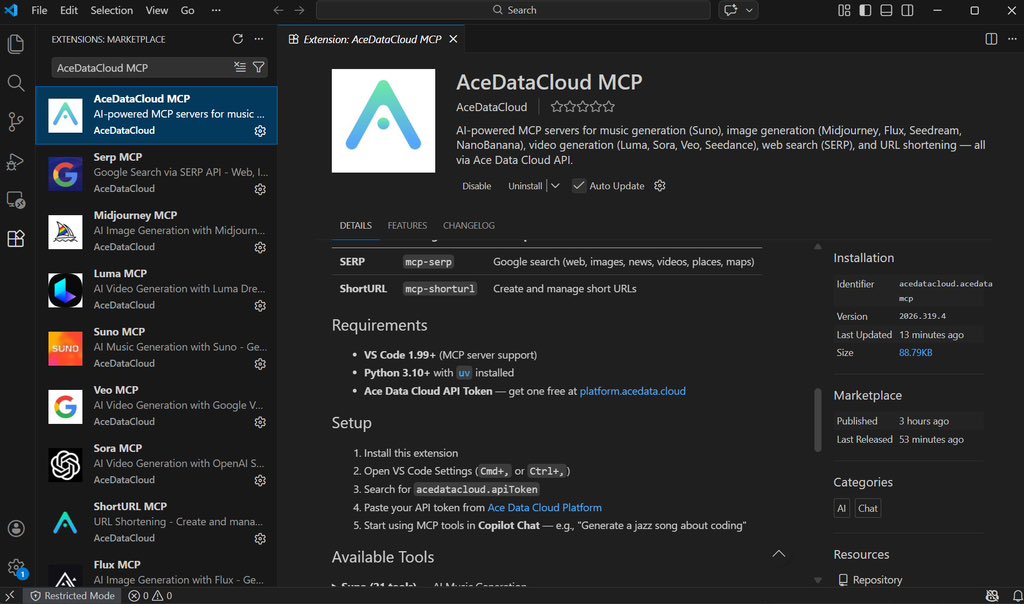Viewport: 1024px width, 604px height.
Task: Open the Go menu
Action: coord(187,10)
